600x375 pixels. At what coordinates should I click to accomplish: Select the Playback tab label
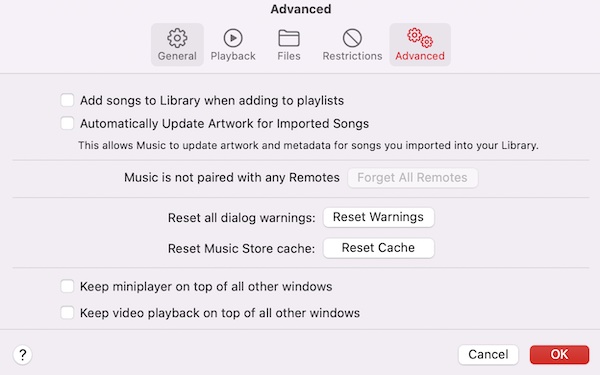pos(233,56)
